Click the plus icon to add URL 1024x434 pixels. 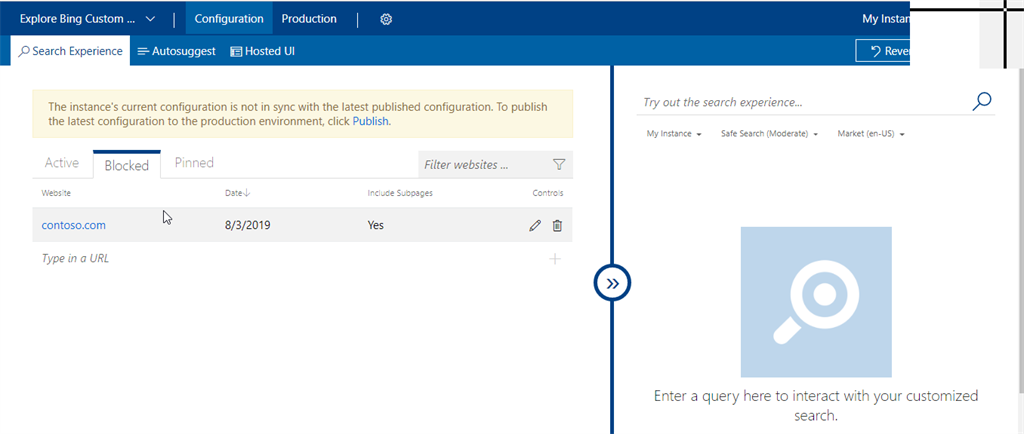pyautogui.click(x=554, y=259)
